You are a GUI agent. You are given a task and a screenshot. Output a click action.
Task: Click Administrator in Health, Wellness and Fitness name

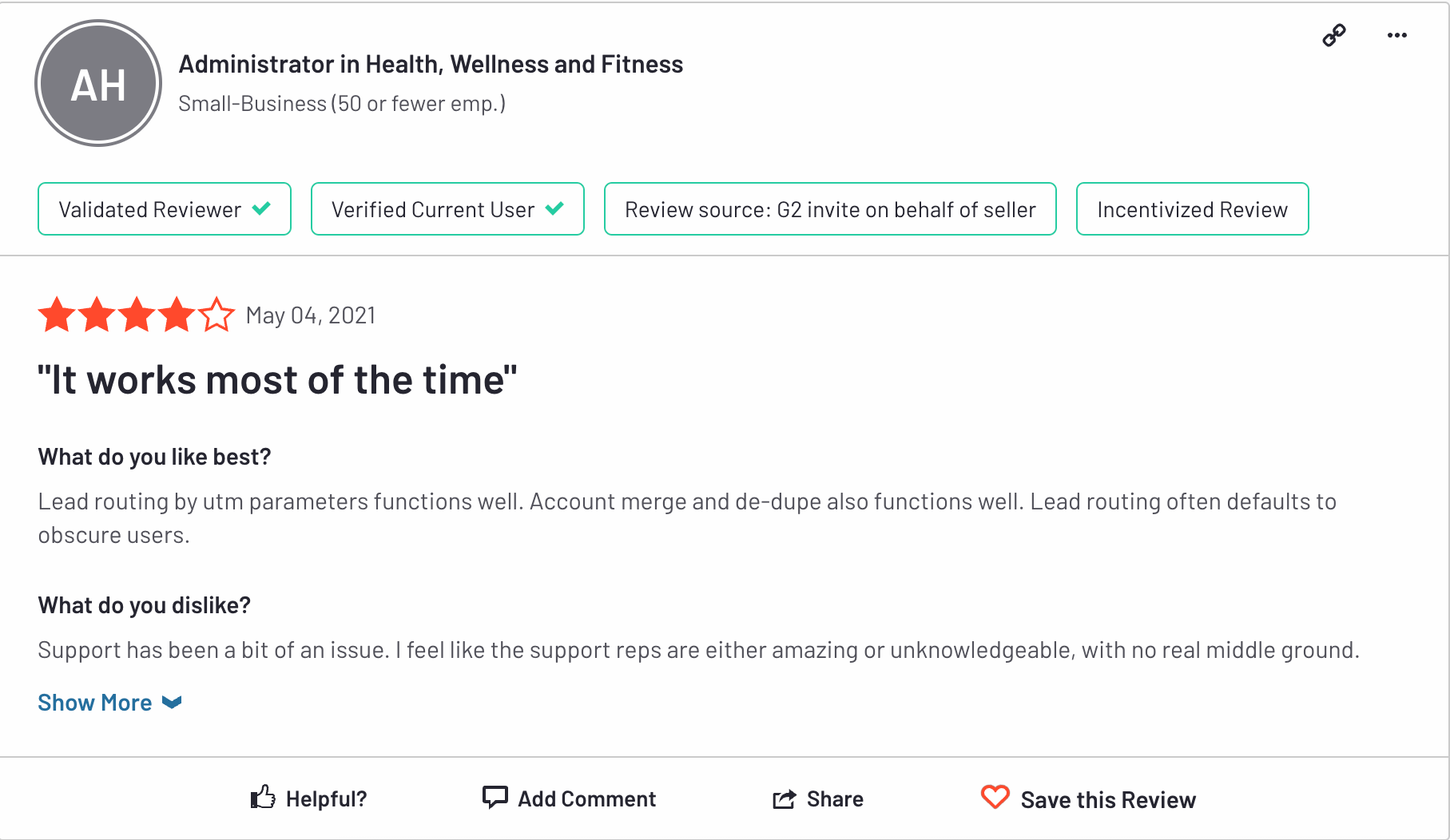[431, 64]
